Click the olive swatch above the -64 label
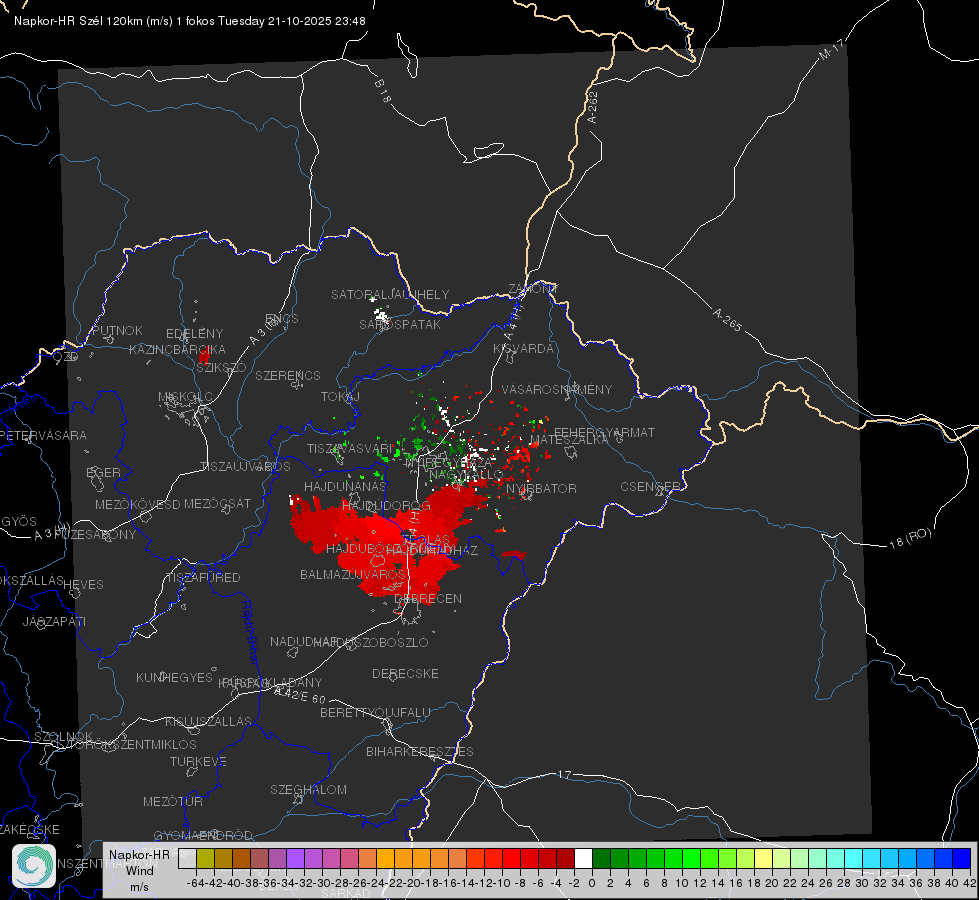Viewport: 979px width, 900px height. pyautogui.click(x=205, y=859)
